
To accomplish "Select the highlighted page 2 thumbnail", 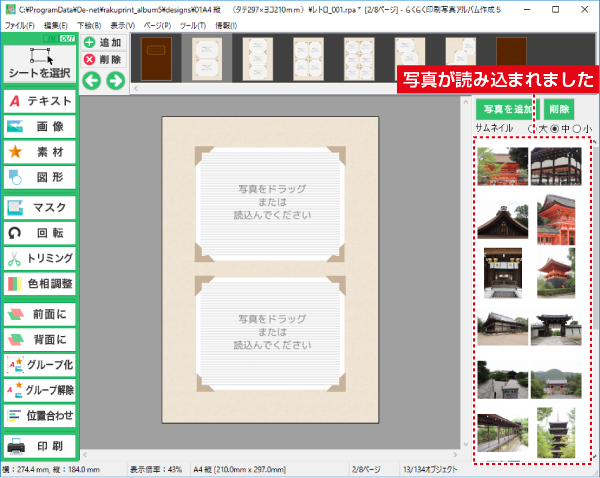I will tap(207, 59).
